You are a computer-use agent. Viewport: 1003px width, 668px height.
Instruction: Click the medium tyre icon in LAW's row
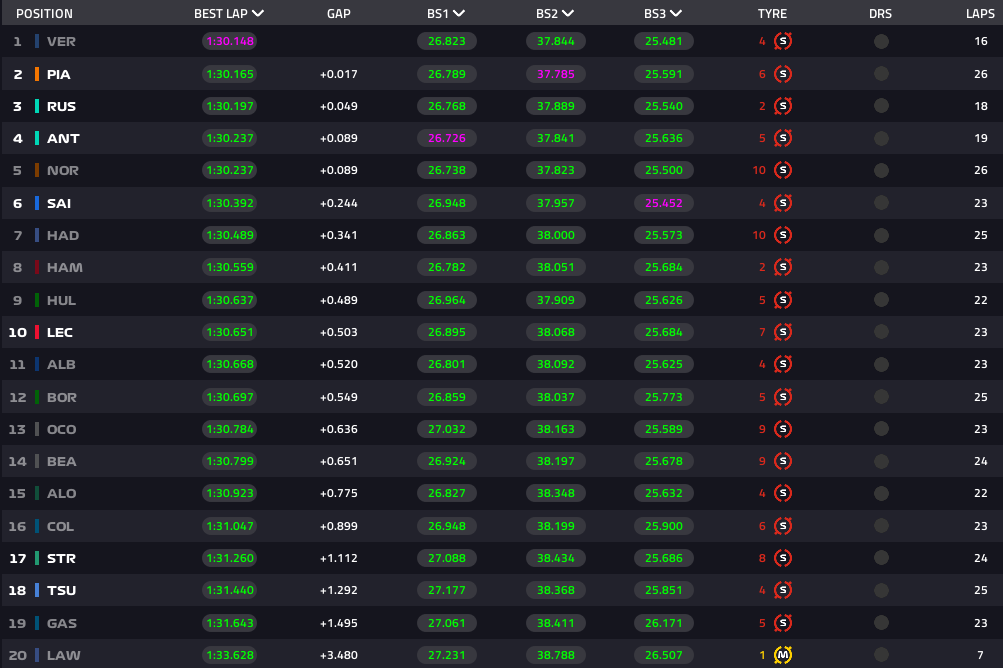coord(783,655)
